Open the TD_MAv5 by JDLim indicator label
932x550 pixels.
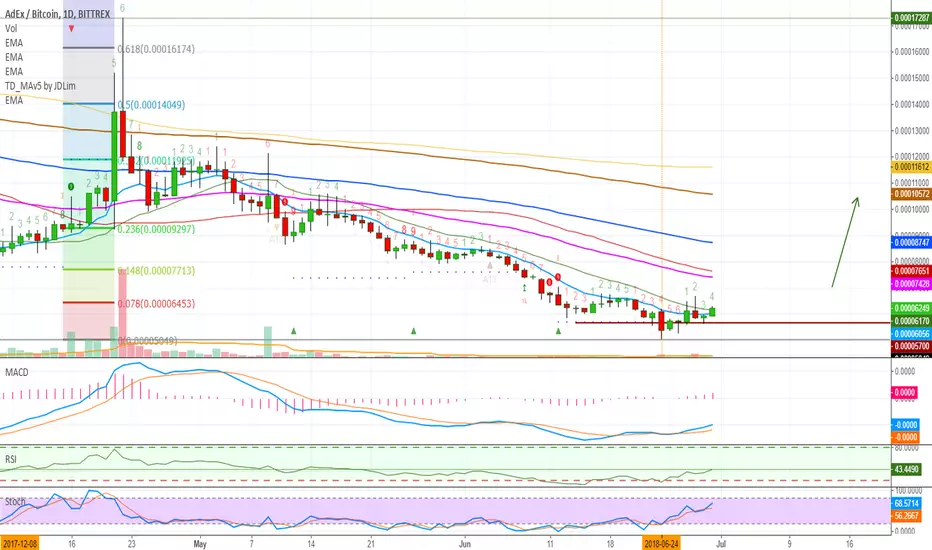(40, 86)
